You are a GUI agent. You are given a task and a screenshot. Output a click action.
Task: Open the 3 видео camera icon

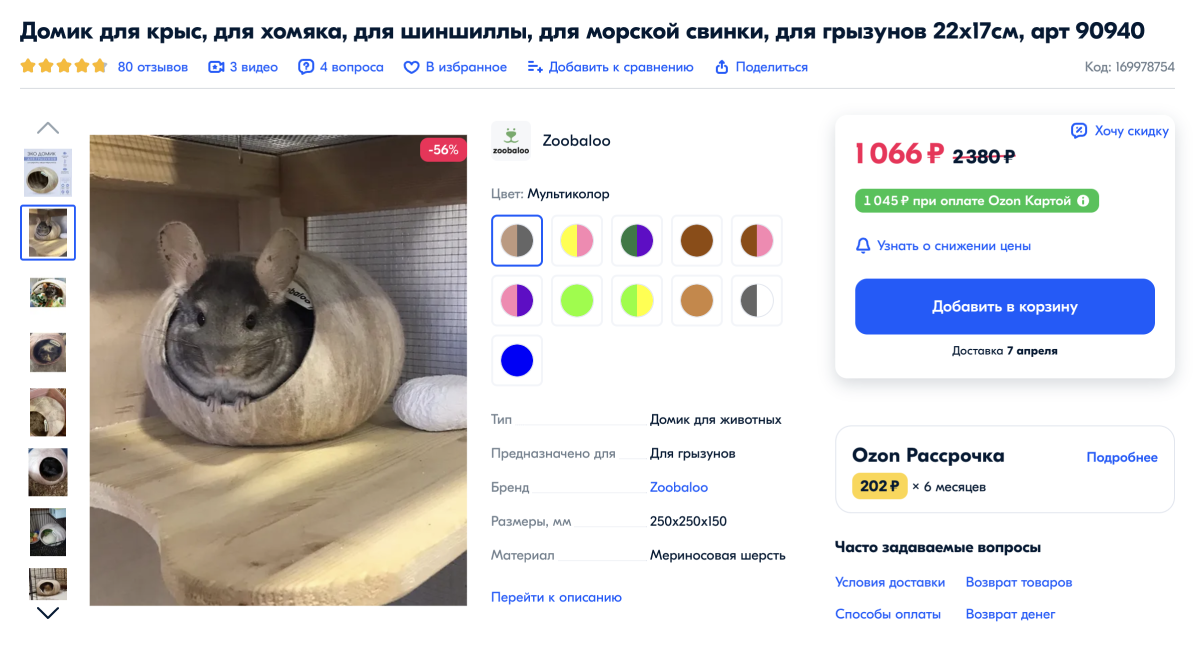coord(216,67)
